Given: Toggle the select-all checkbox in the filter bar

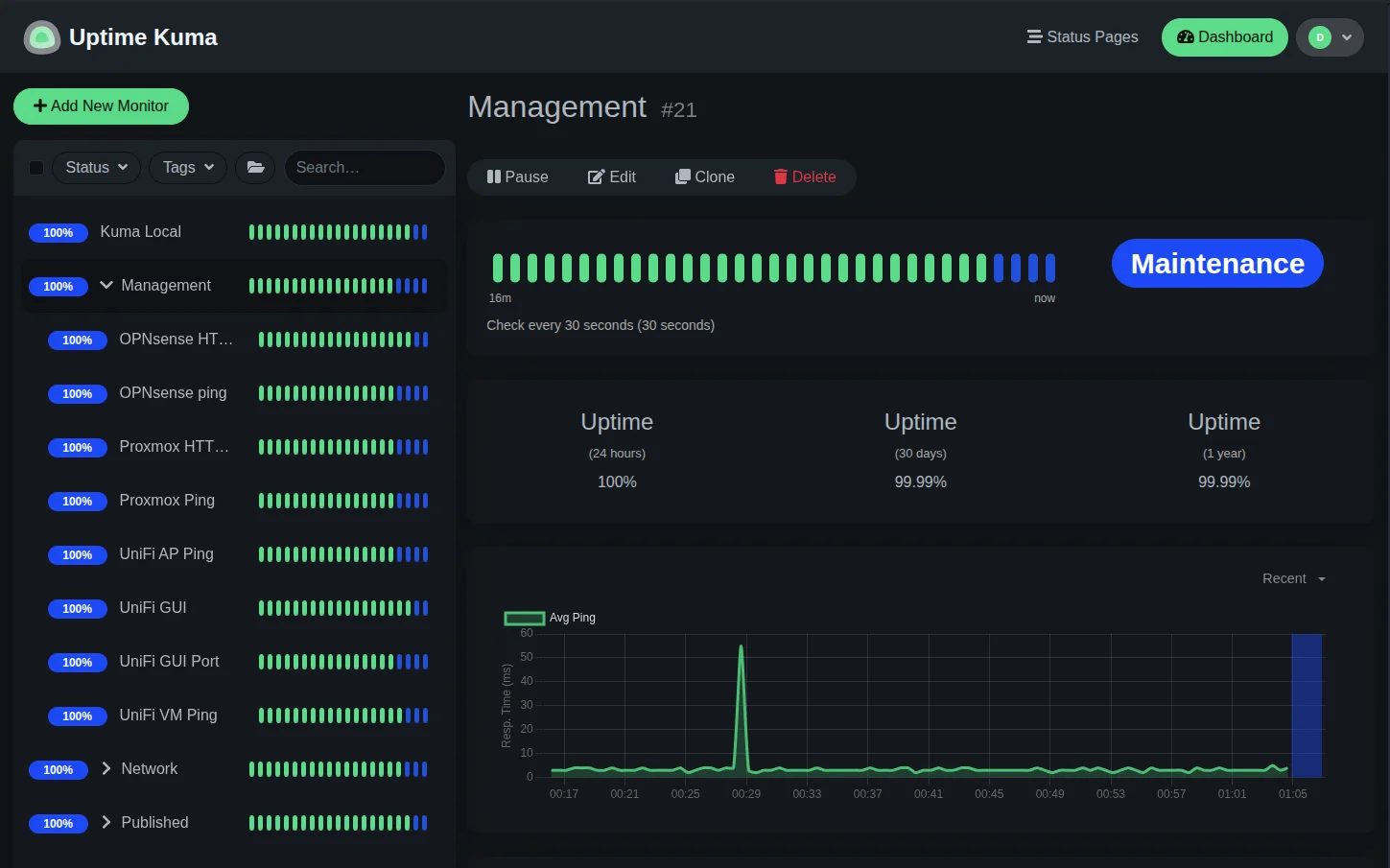Looking at the screenshot, I should 35,167.
